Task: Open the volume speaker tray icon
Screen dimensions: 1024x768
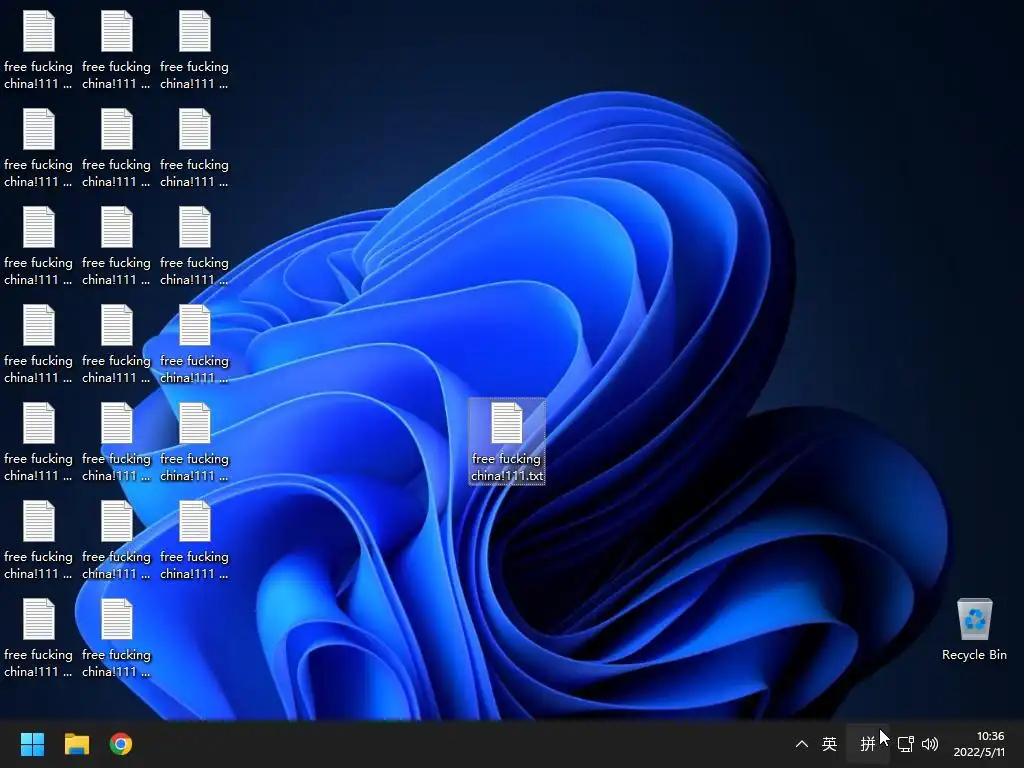Action: coord(930,744)
